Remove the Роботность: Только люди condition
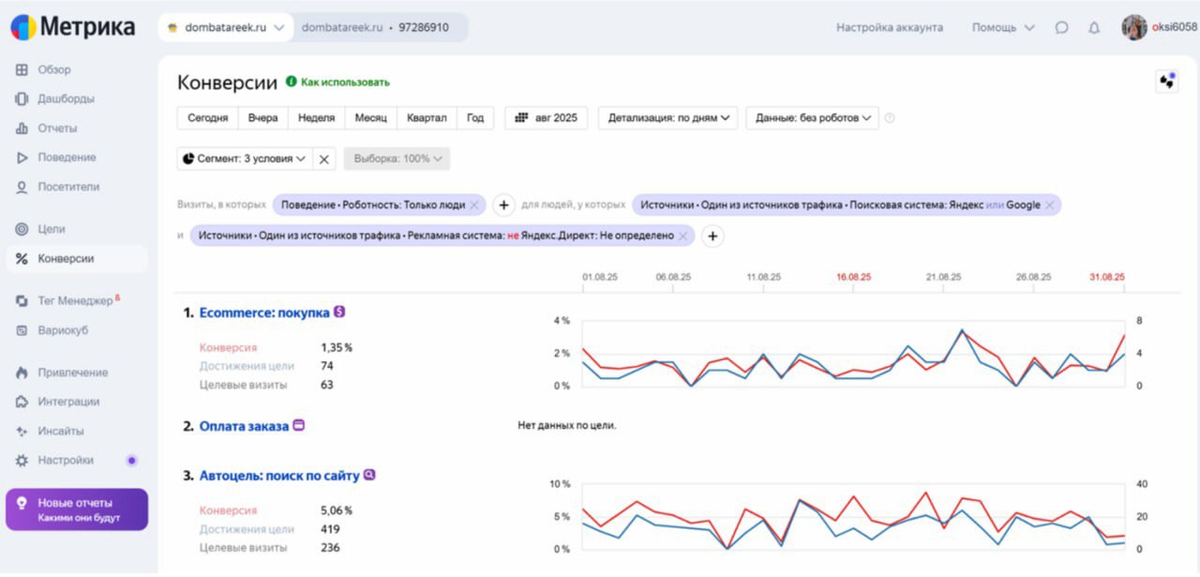Image resolution: width=1200 pixels, height=577 pixels. point(475,205)
